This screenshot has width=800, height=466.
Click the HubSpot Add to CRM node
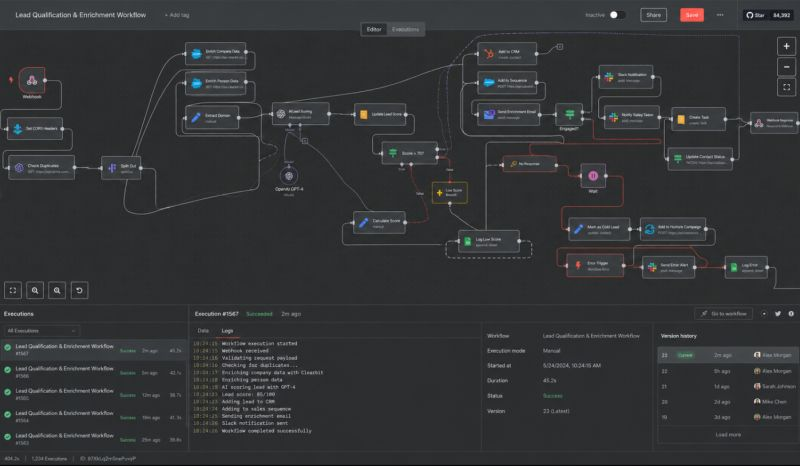click(x=507, y=53)
